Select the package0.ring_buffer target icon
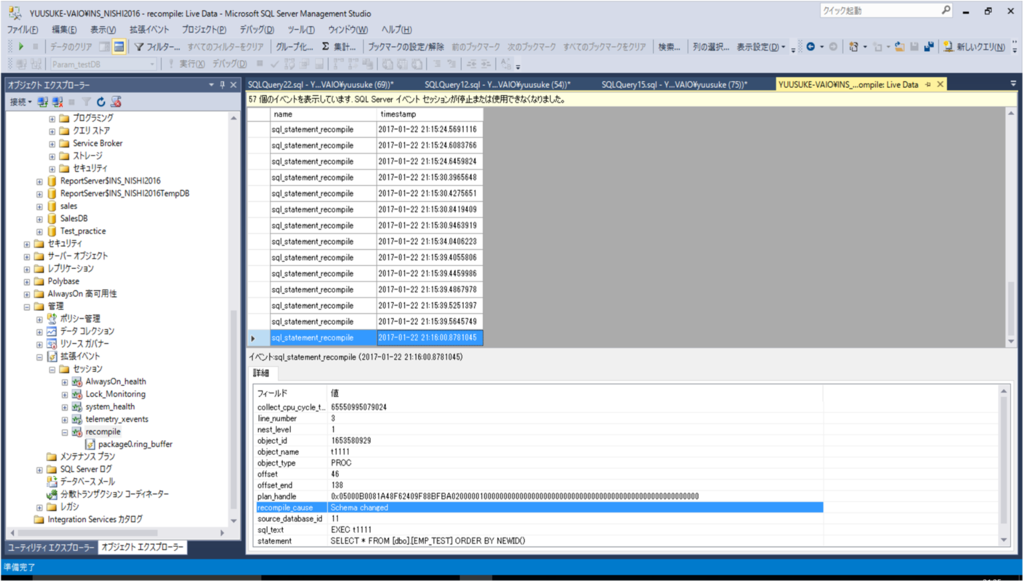Image resolution: width=1024 pixels, height=582 pixels. (x=90, y=444)
